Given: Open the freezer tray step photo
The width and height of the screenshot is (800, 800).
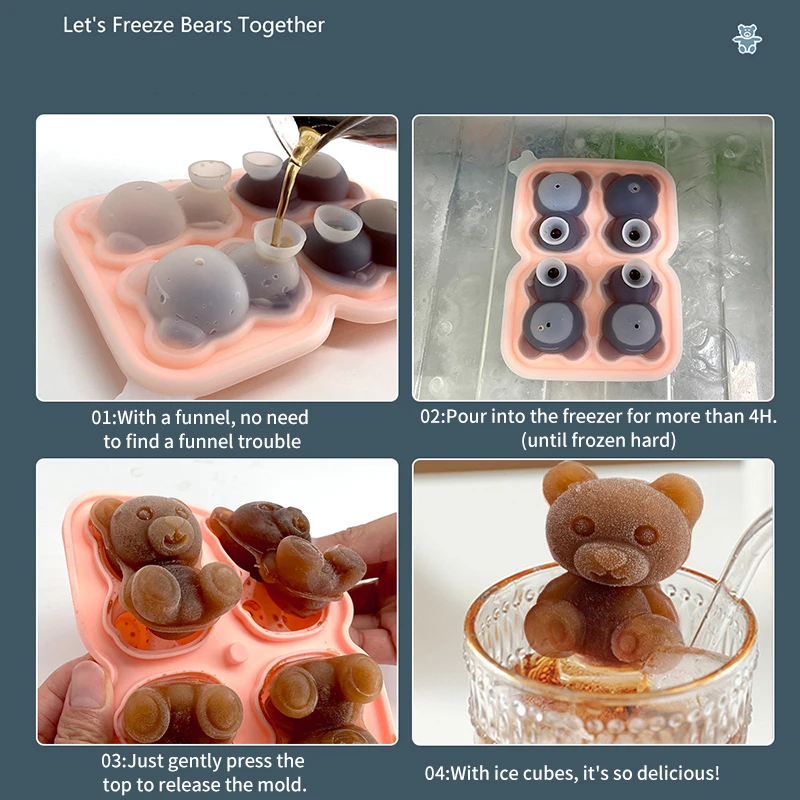Looking at the screenshot, I should click(593, 258).
